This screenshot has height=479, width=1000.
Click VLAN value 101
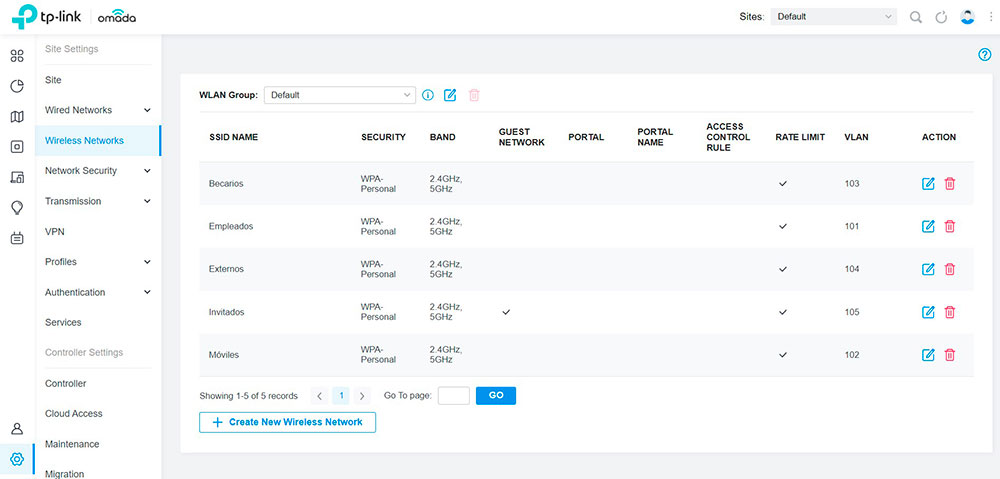pyautogui.click(x=852, y=226)
